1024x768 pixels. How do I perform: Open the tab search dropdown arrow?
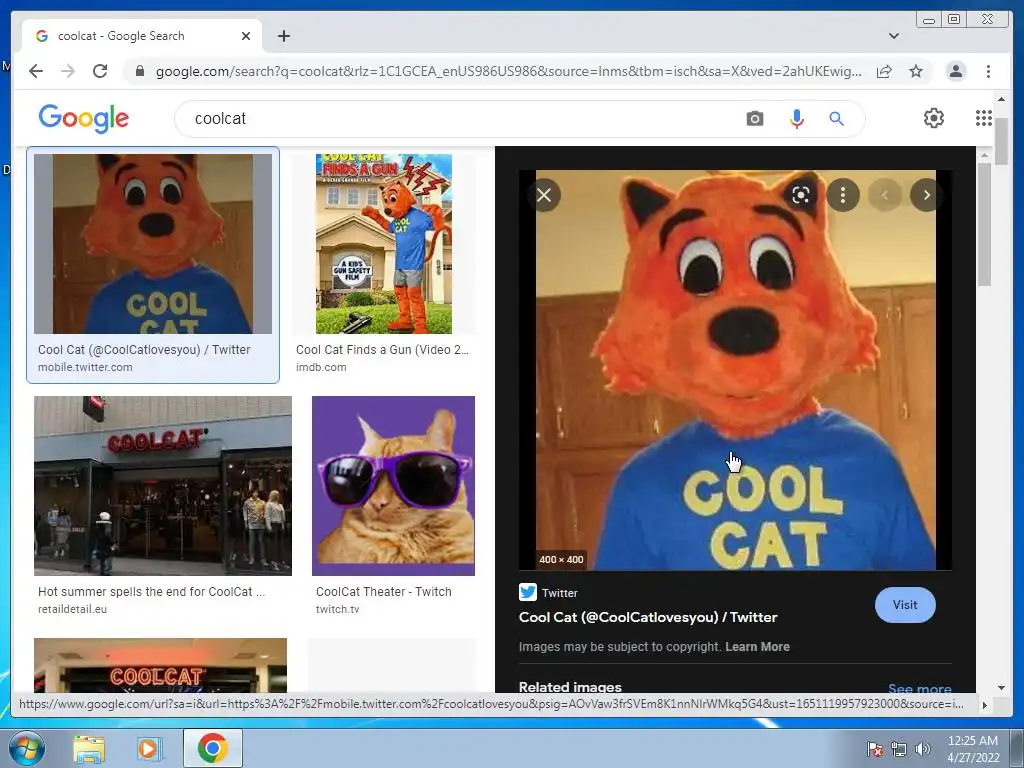coord(893,36)
